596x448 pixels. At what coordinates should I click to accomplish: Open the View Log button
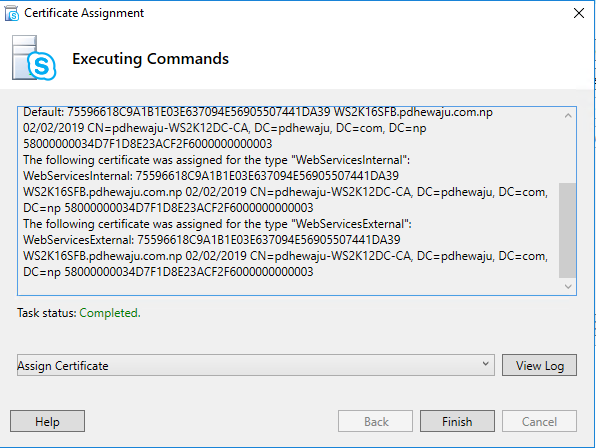pyautogui.click(x=539, y=365)
